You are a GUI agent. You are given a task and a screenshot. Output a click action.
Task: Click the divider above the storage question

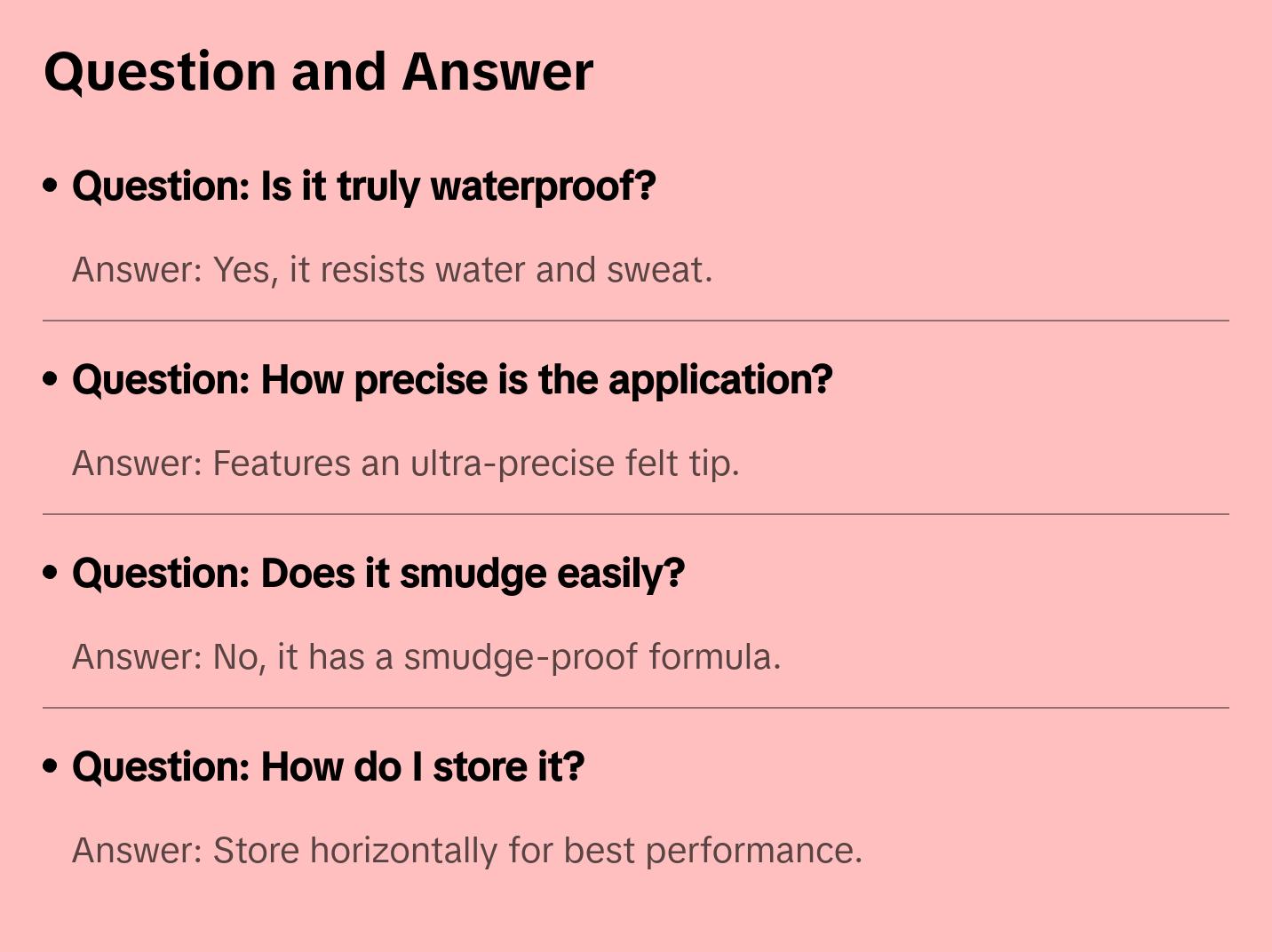pyautogui.click(x=636, y=708)
